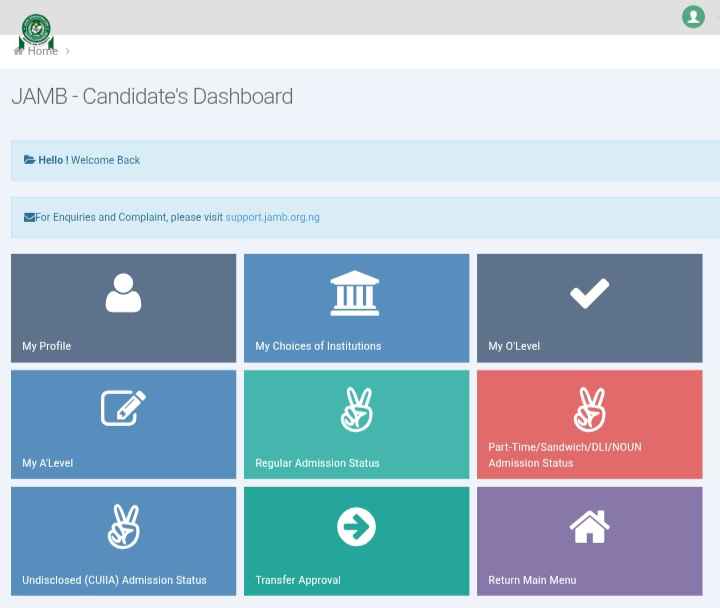This screenshot has height=608, width=720.
Task: Click the institution building icon
Action: (355, 293)
